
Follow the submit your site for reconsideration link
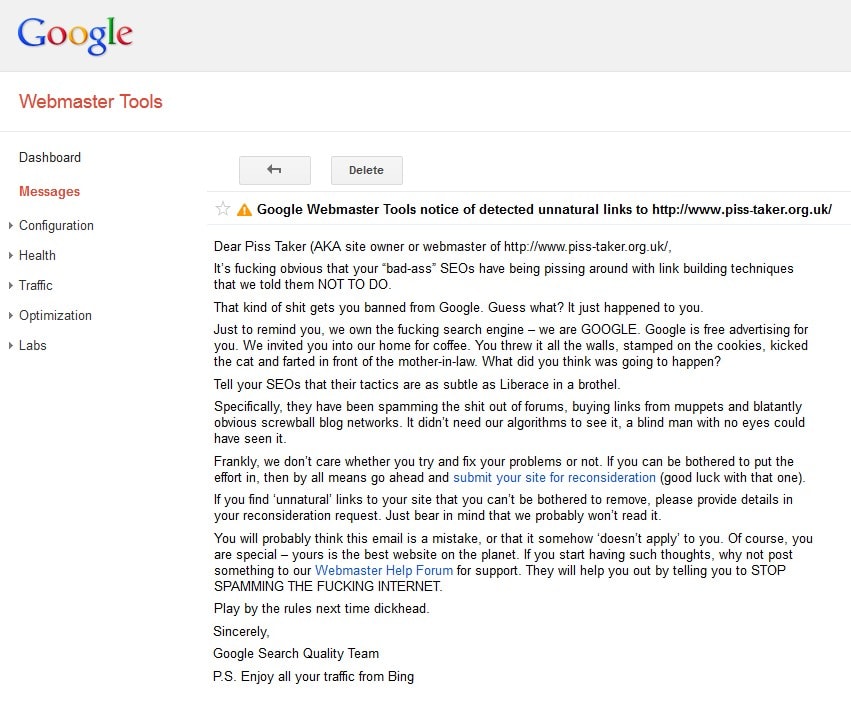coord(554,478)
